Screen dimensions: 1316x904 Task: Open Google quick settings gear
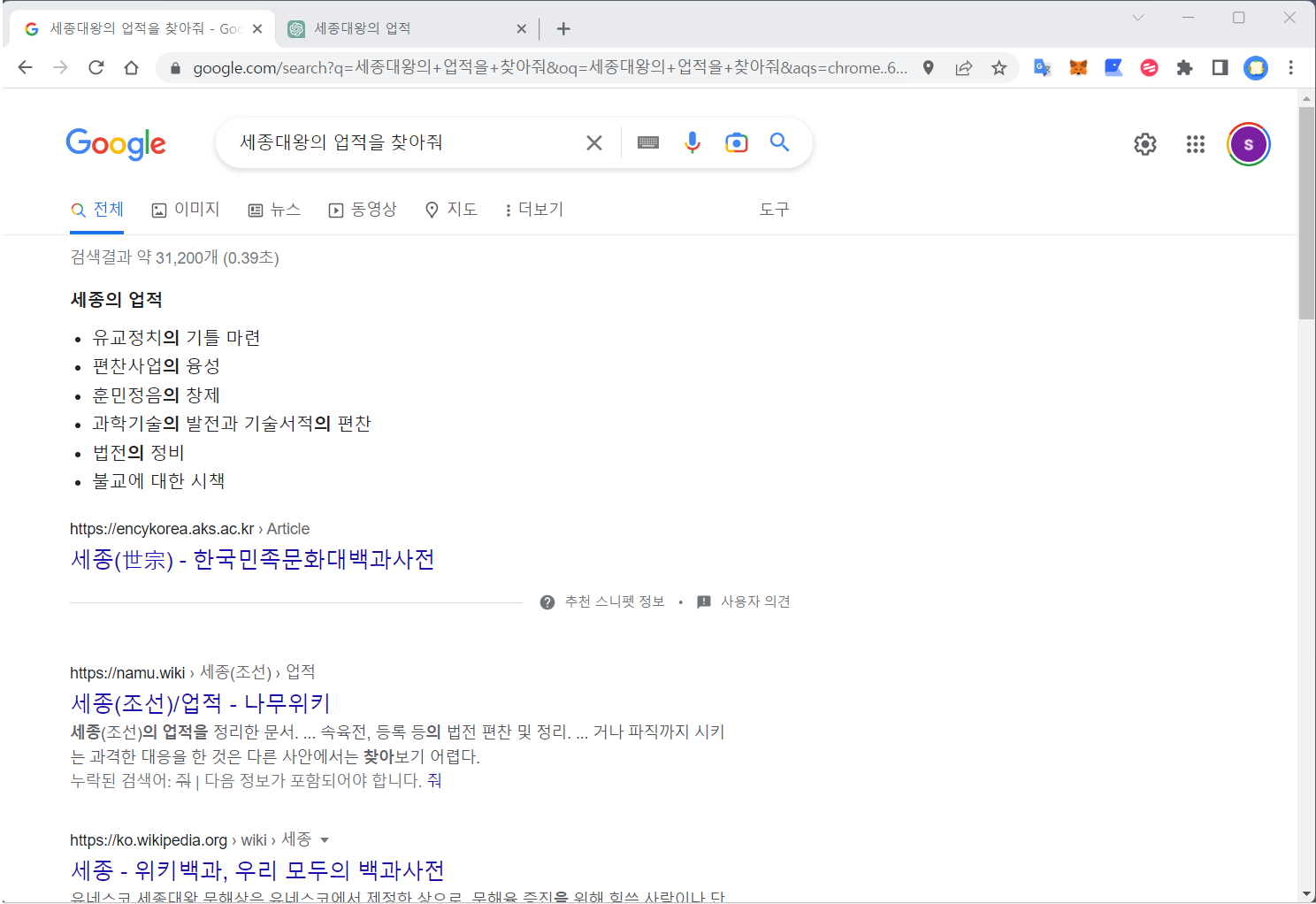click(1145, 144)
